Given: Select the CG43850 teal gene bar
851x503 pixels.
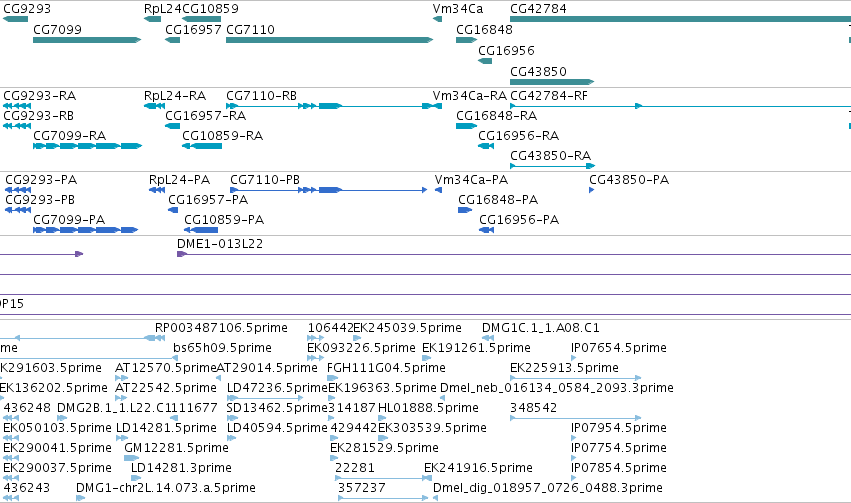Looking at the screenshot, I should [552, 82].
